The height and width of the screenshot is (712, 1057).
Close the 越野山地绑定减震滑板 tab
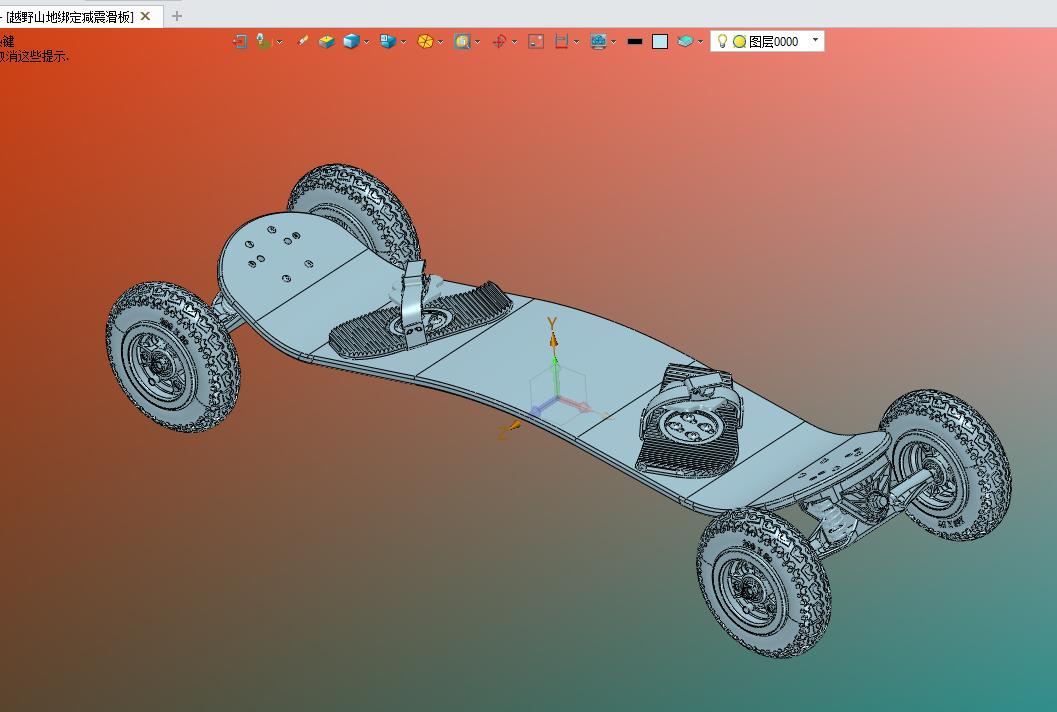(x=145, y=16)
